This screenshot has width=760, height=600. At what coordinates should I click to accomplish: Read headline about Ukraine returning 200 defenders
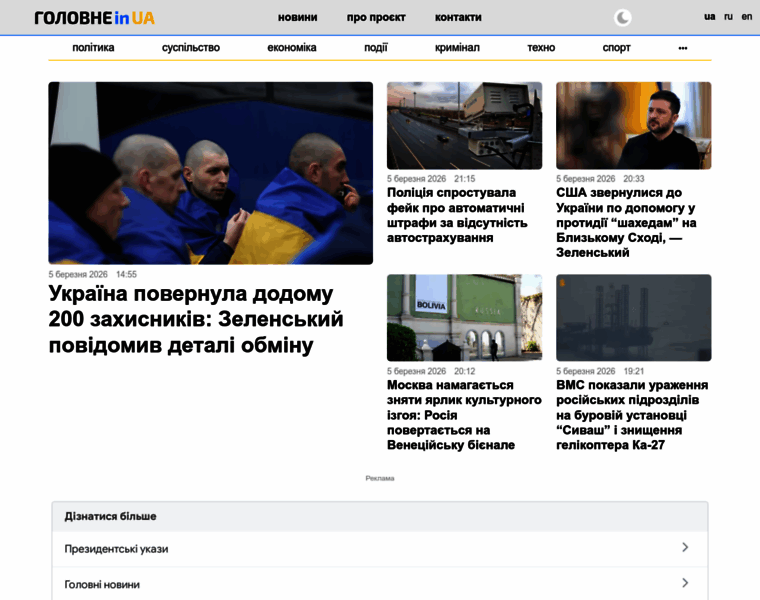tap(196, 320)
